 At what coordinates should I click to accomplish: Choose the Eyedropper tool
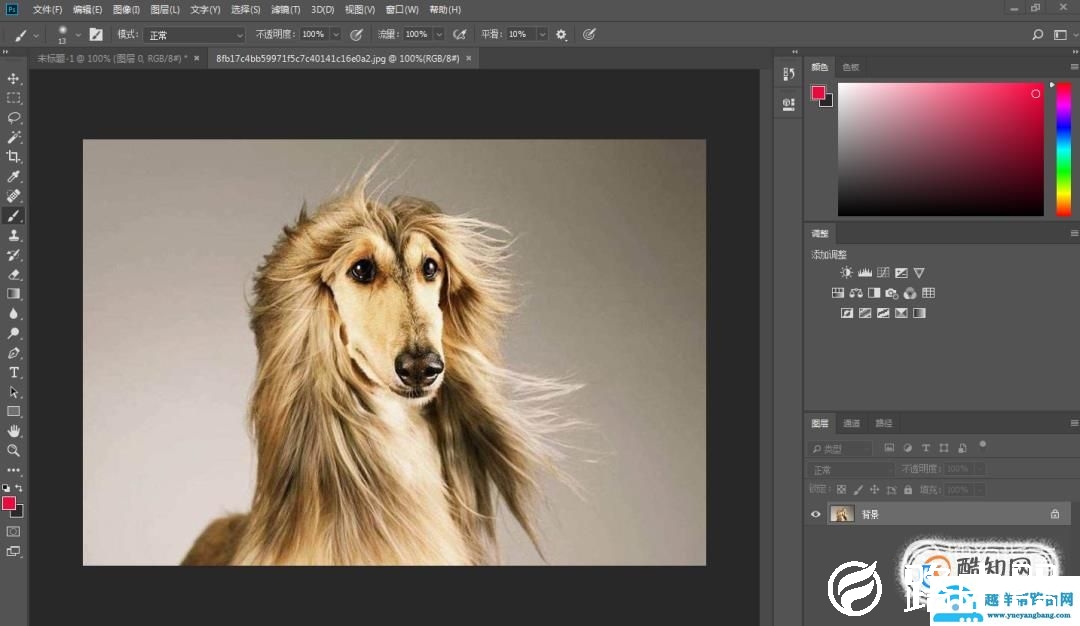[14, 176]
